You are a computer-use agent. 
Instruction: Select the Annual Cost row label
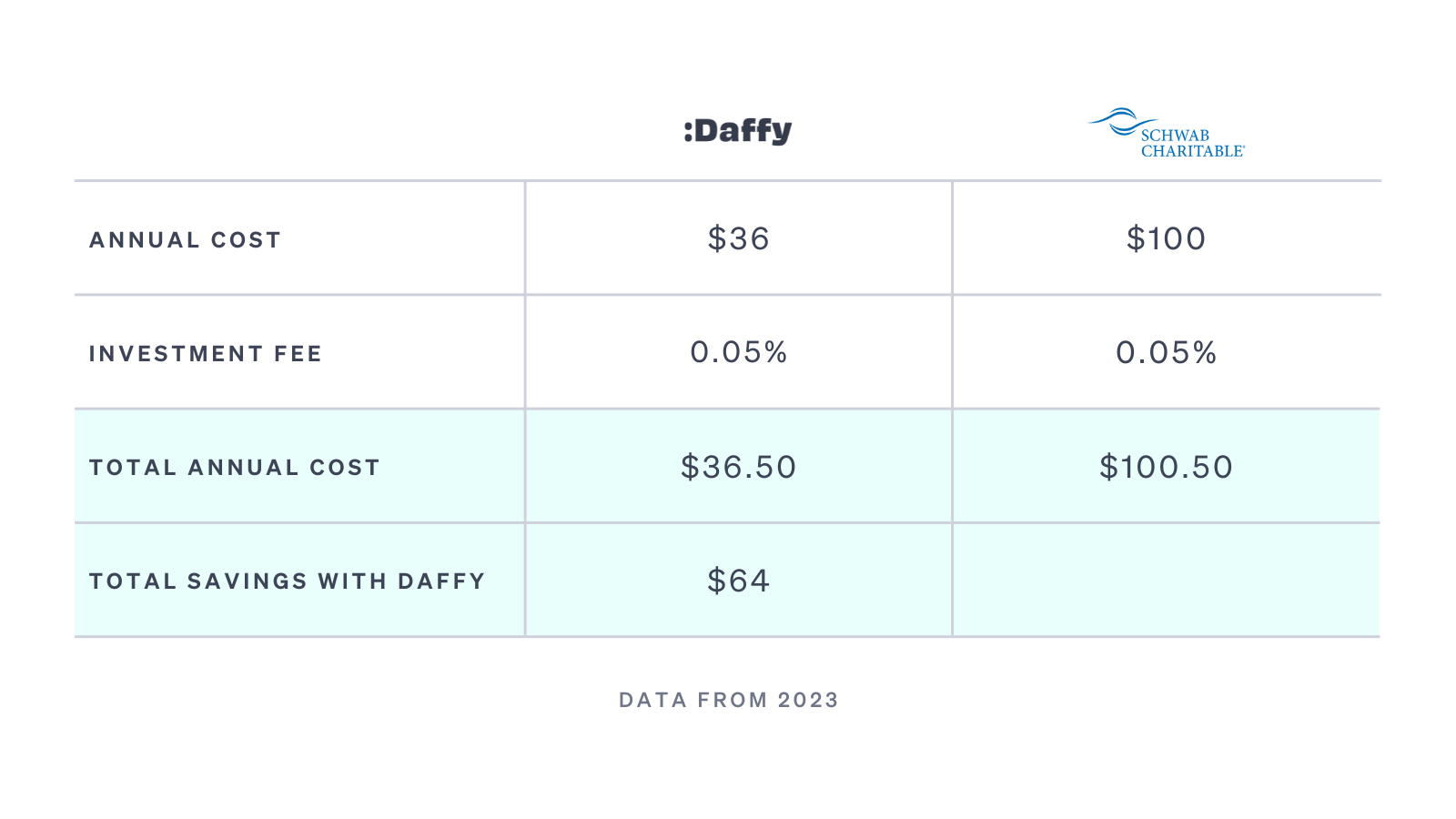(186, 239)
